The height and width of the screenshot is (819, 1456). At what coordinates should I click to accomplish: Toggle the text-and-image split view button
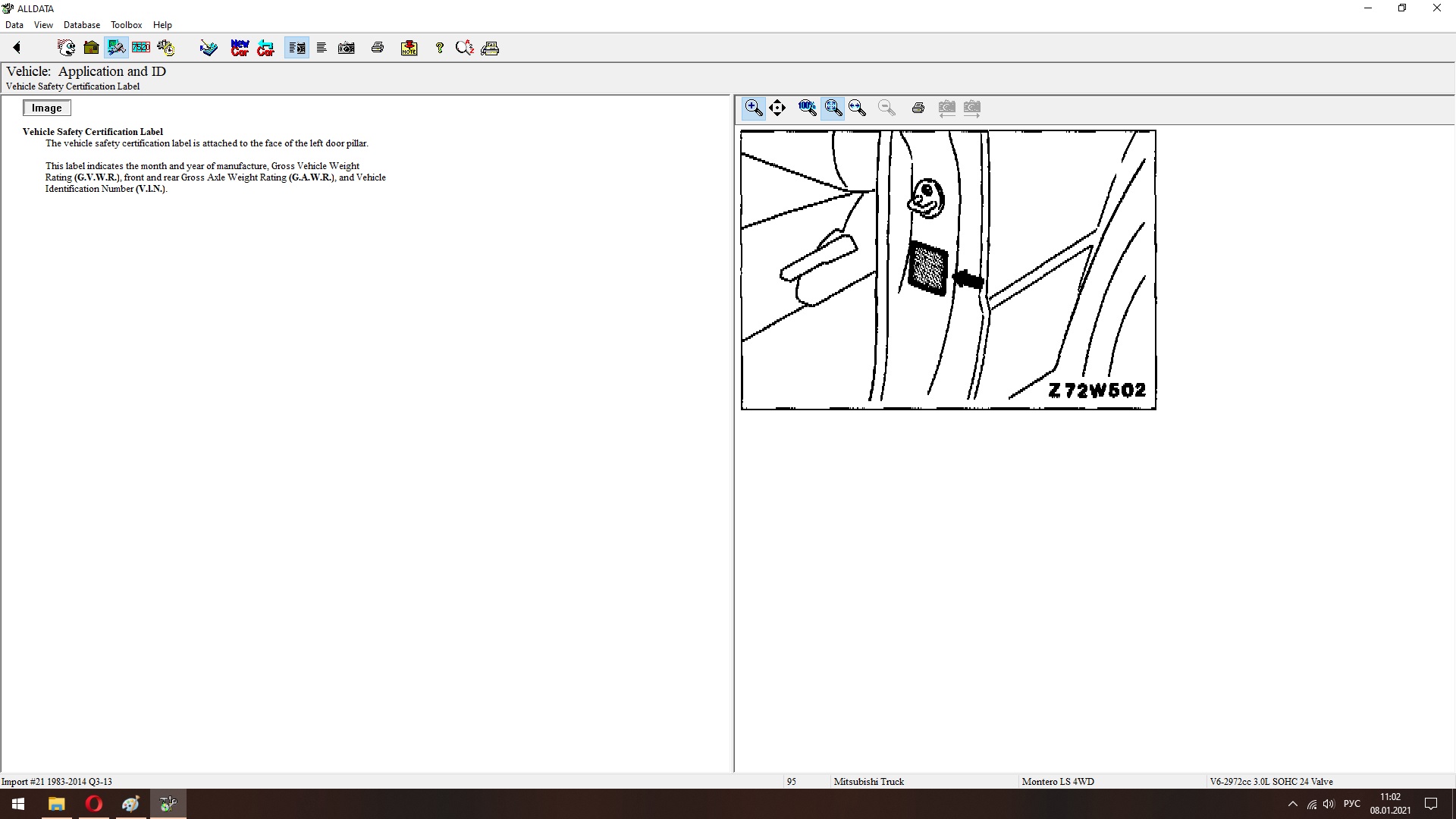(x=297, y=48)
